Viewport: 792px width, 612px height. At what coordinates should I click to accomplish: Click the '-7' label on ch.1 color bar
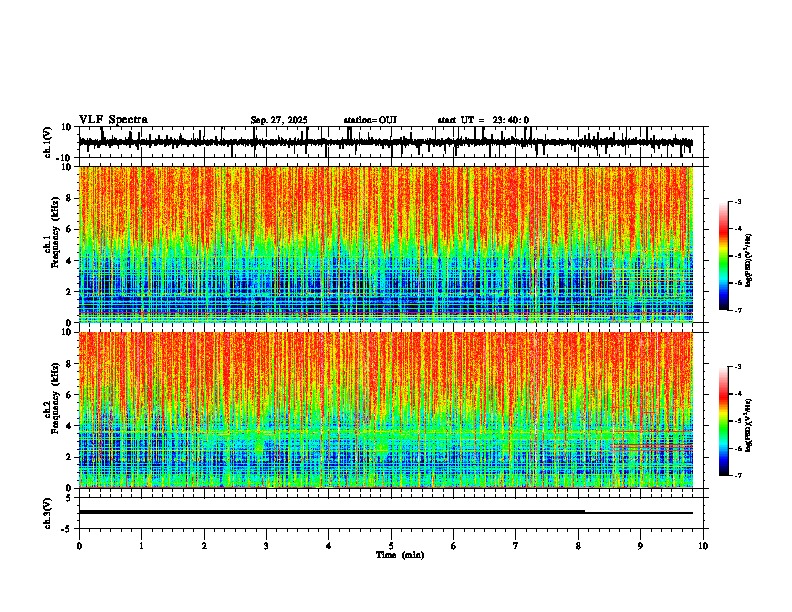[738, 310]
